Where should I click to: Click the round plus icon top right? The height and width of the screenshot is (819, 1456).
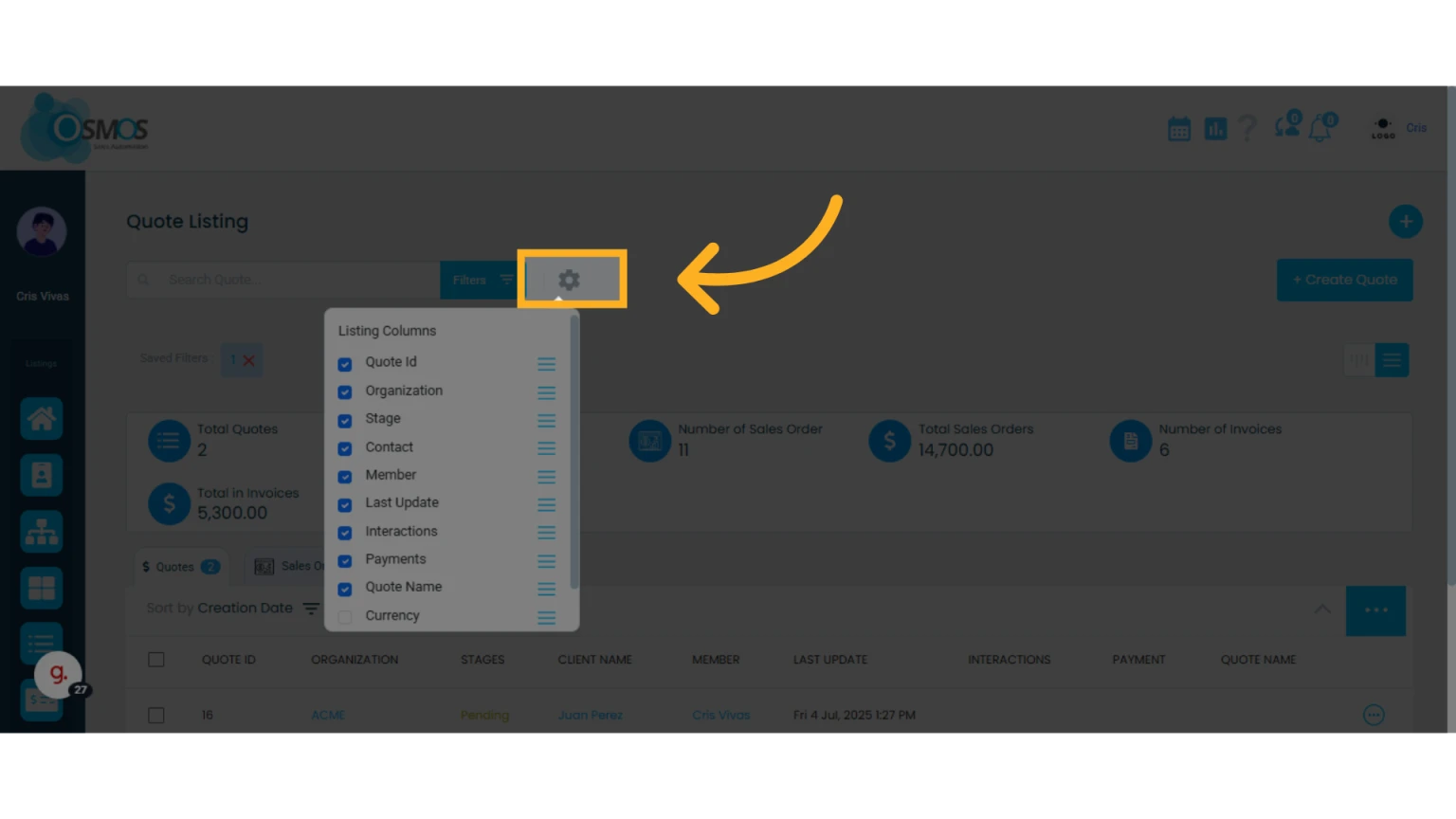click(x=1406, y=221)
